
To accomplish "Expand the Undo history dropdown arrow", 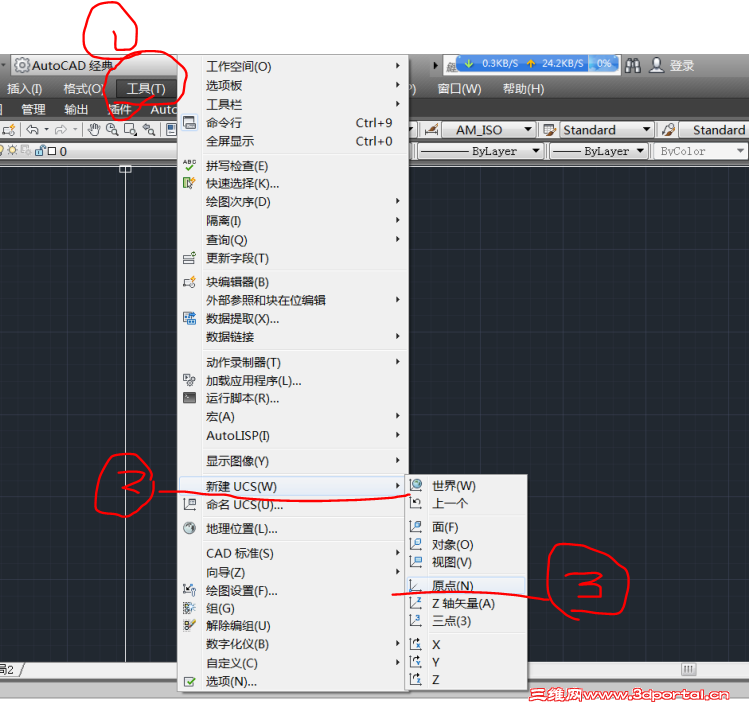I will [46, 129].
